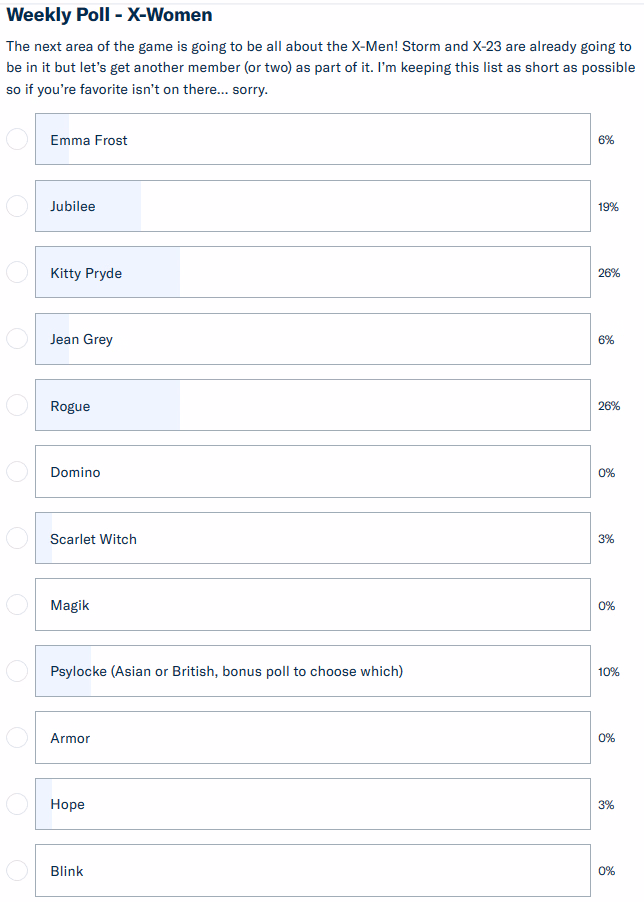Click the Weekly Poll - X-Women heading
The height and width of the screenshot is (902, 644).
109,16
